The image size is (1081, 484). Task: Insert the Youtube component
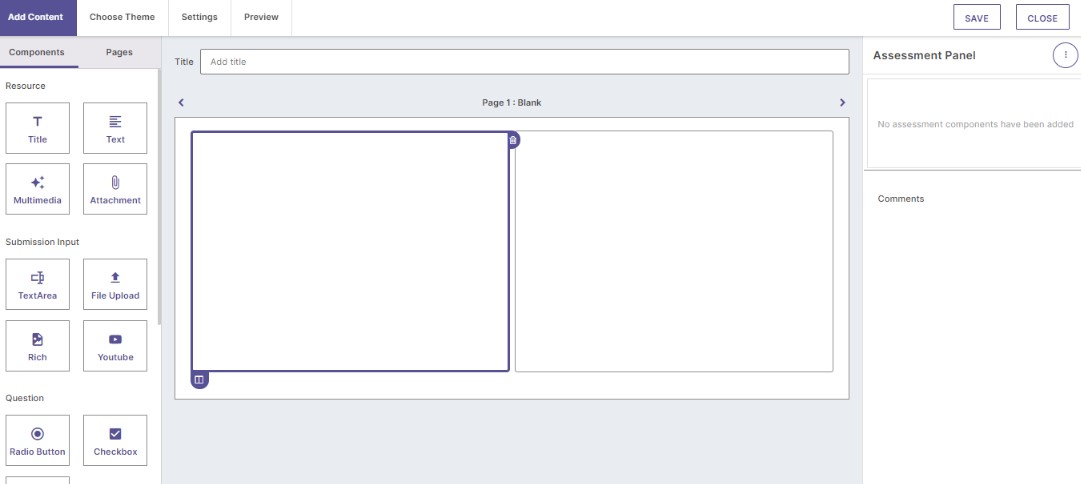(x=115, y=346)
